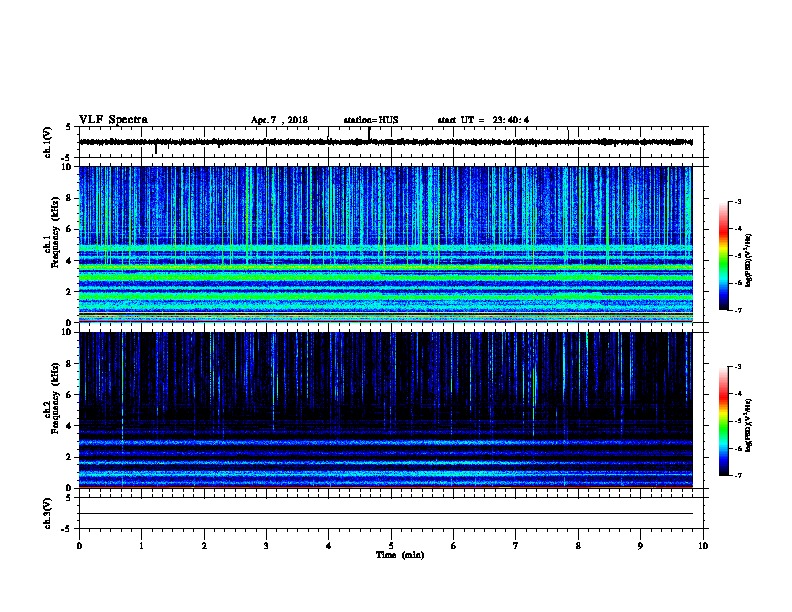The height and width of the screenshot is (612, 792).
Task: Click the ch.1 "Frequency (kHz)" axis label
Action: (x=56, y=232)
